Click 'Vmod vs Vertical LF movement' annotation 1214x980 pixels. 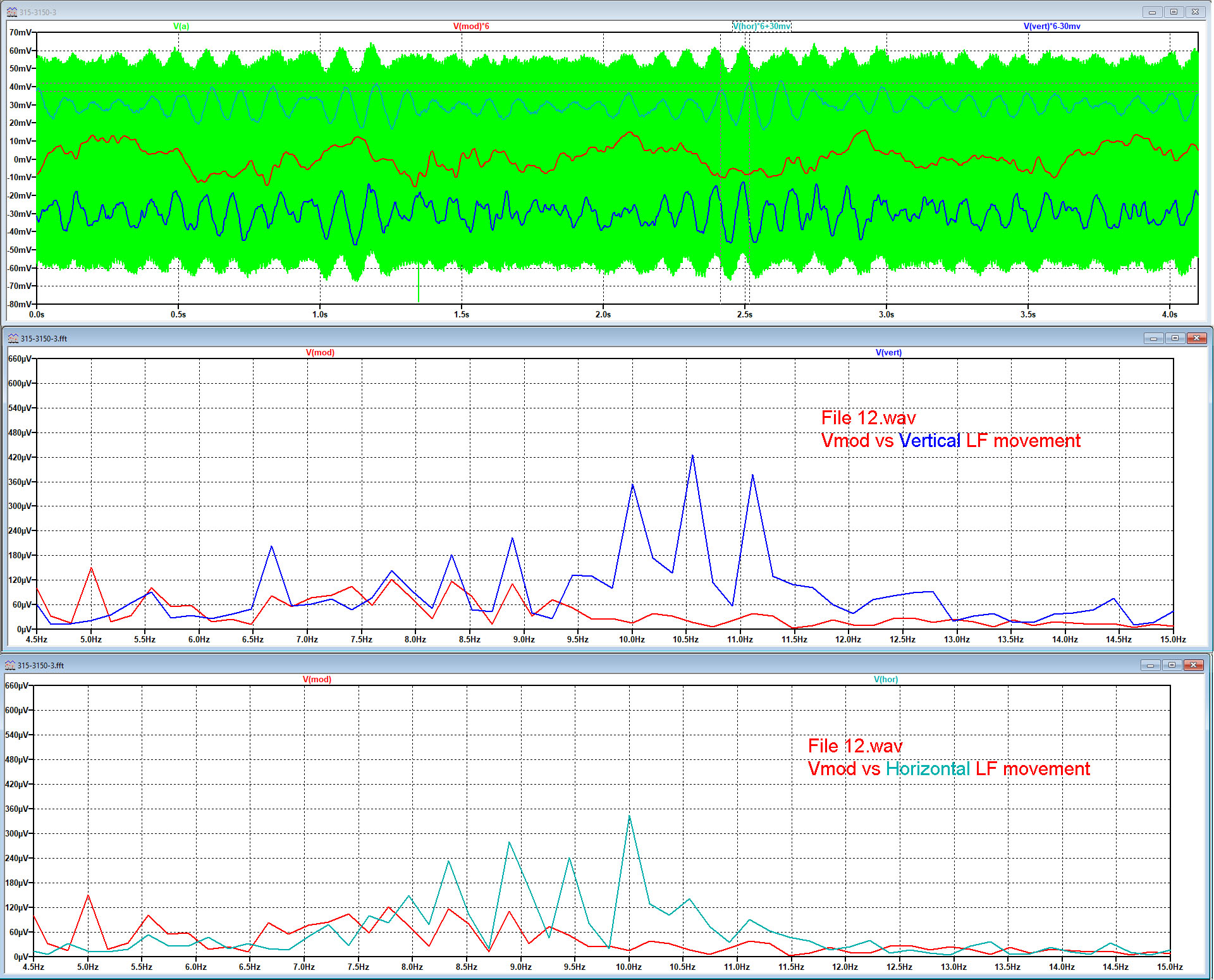[x=951, y=441]
